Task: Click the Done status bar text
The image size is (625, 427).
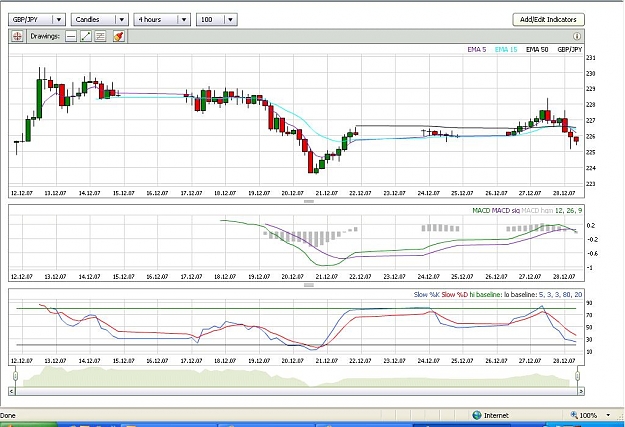Action: pyautogui.click(x=8, y=415)
